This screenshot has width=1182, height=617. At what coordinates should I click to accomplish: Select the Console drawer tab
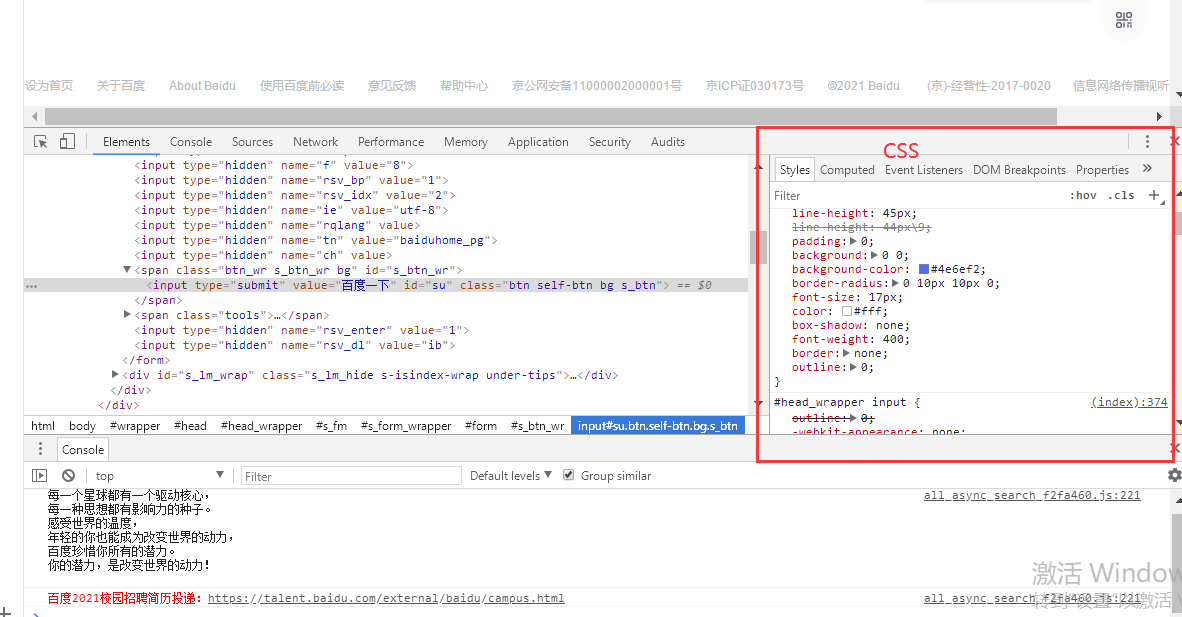83,450
